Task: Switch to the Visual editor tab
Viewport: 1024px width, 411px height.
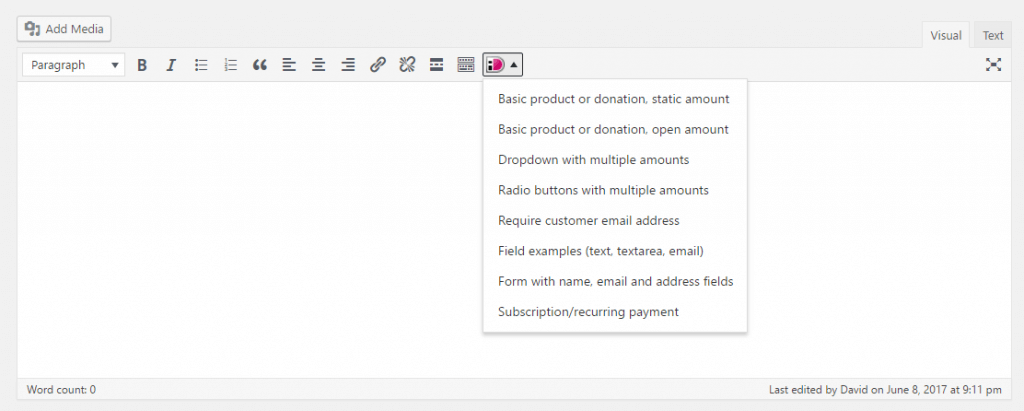Action: [x=946, y=35]
